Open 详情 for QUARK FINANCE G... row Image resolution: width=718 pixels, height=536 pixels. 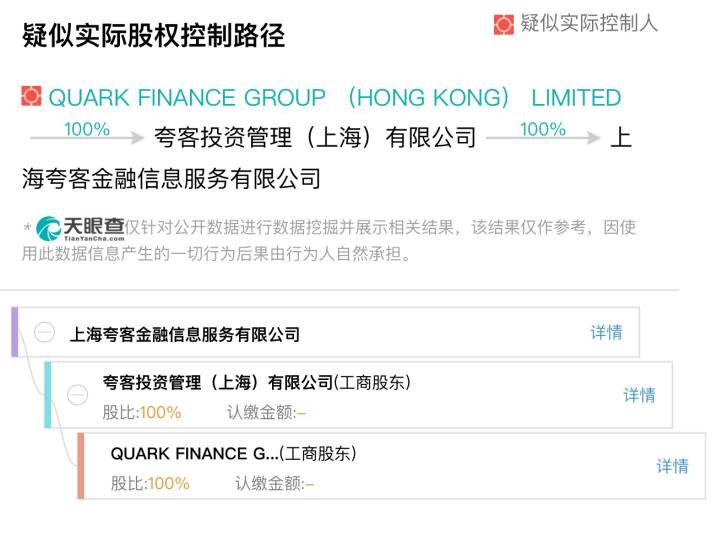[672, 466]
